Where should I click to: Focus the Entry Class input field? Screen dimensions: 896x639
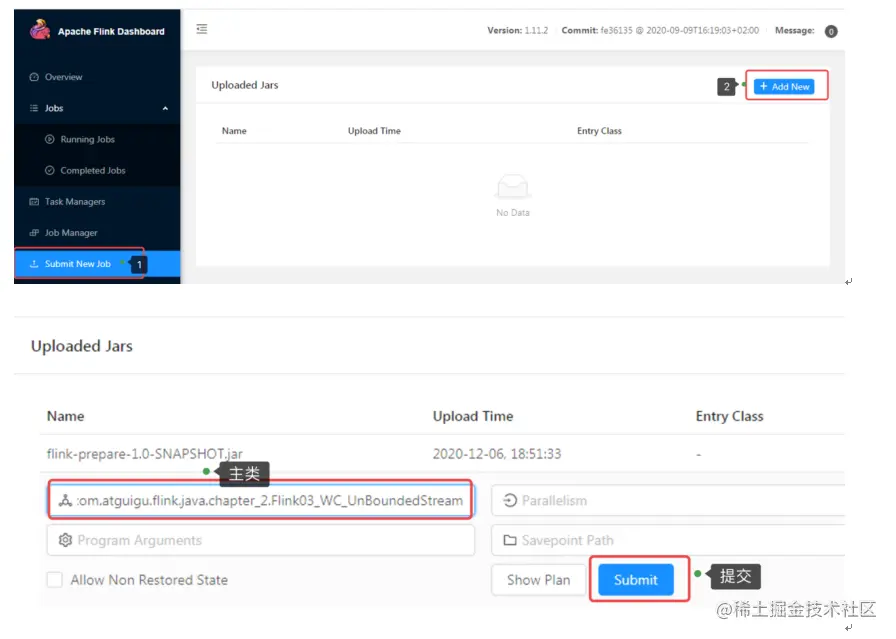(x=261, y=500)
